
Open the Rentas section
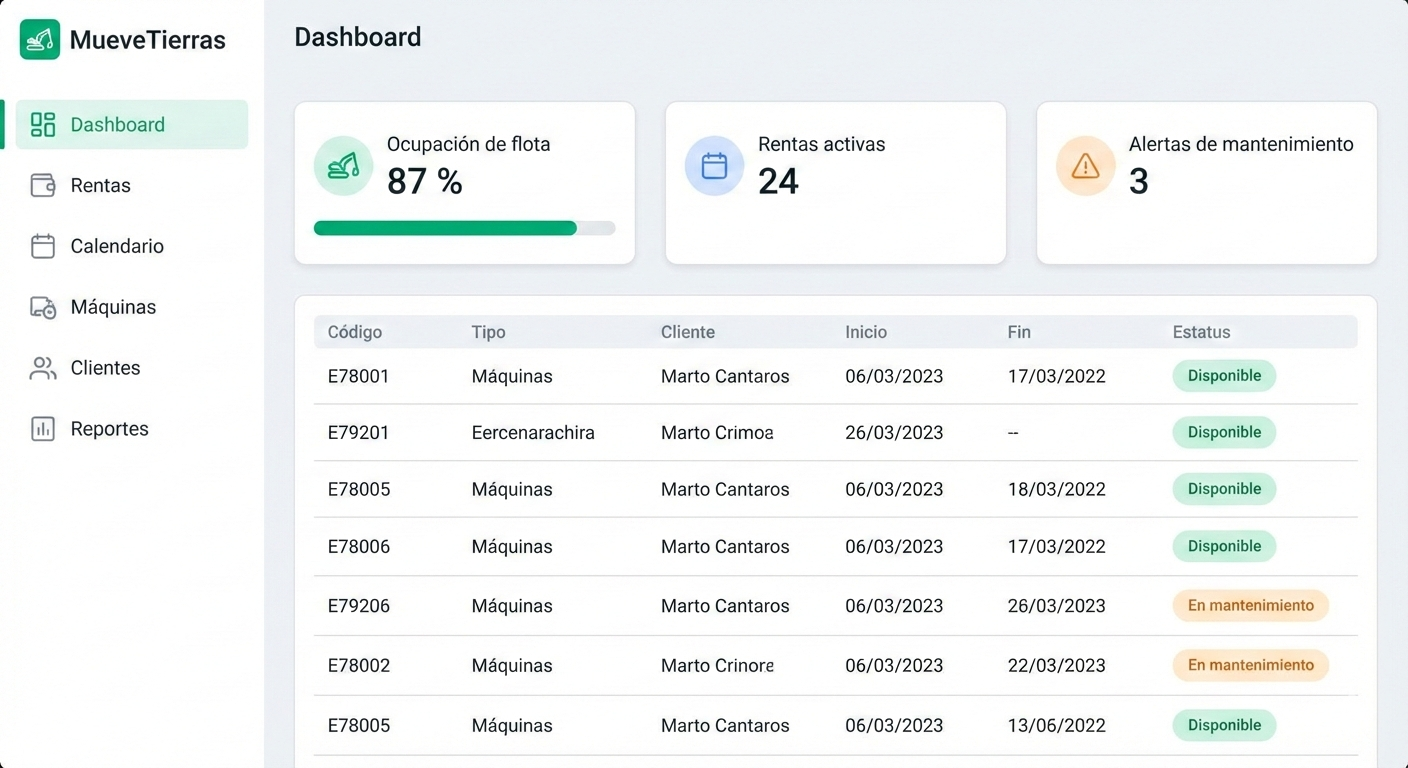click(100, 185)
